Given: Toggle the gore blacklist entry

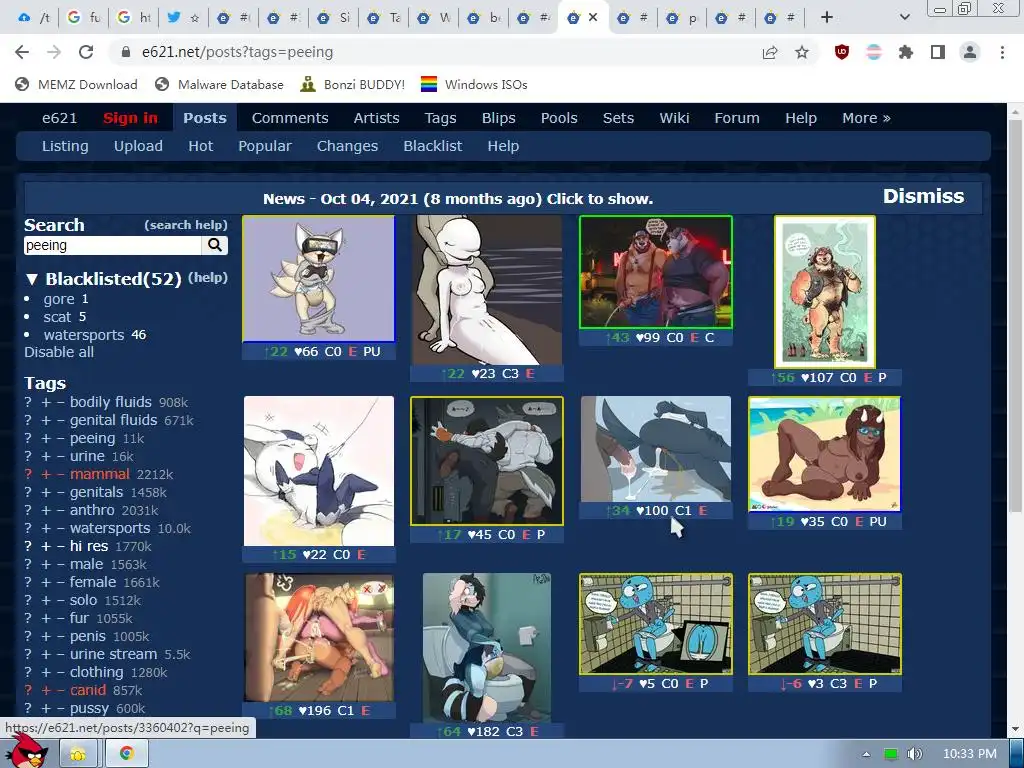Looking at the screenshot, I should tap(59, 299).
